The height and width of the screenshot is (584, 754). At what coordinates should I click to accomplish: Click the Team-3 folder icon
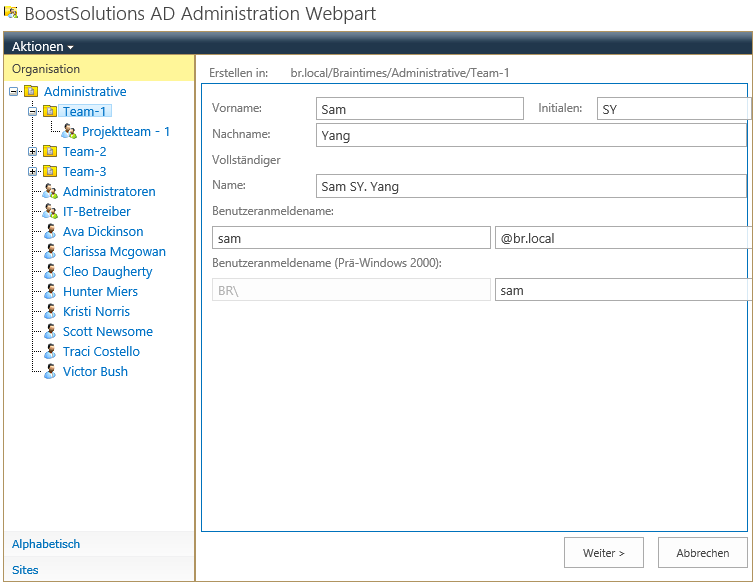tap(50, 171)
